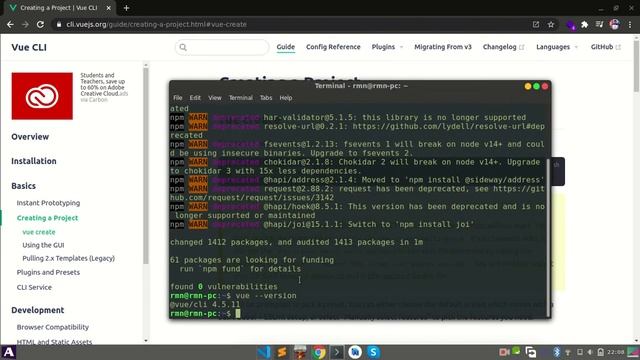Launch VS Code from taskbar

pos(264,352)
